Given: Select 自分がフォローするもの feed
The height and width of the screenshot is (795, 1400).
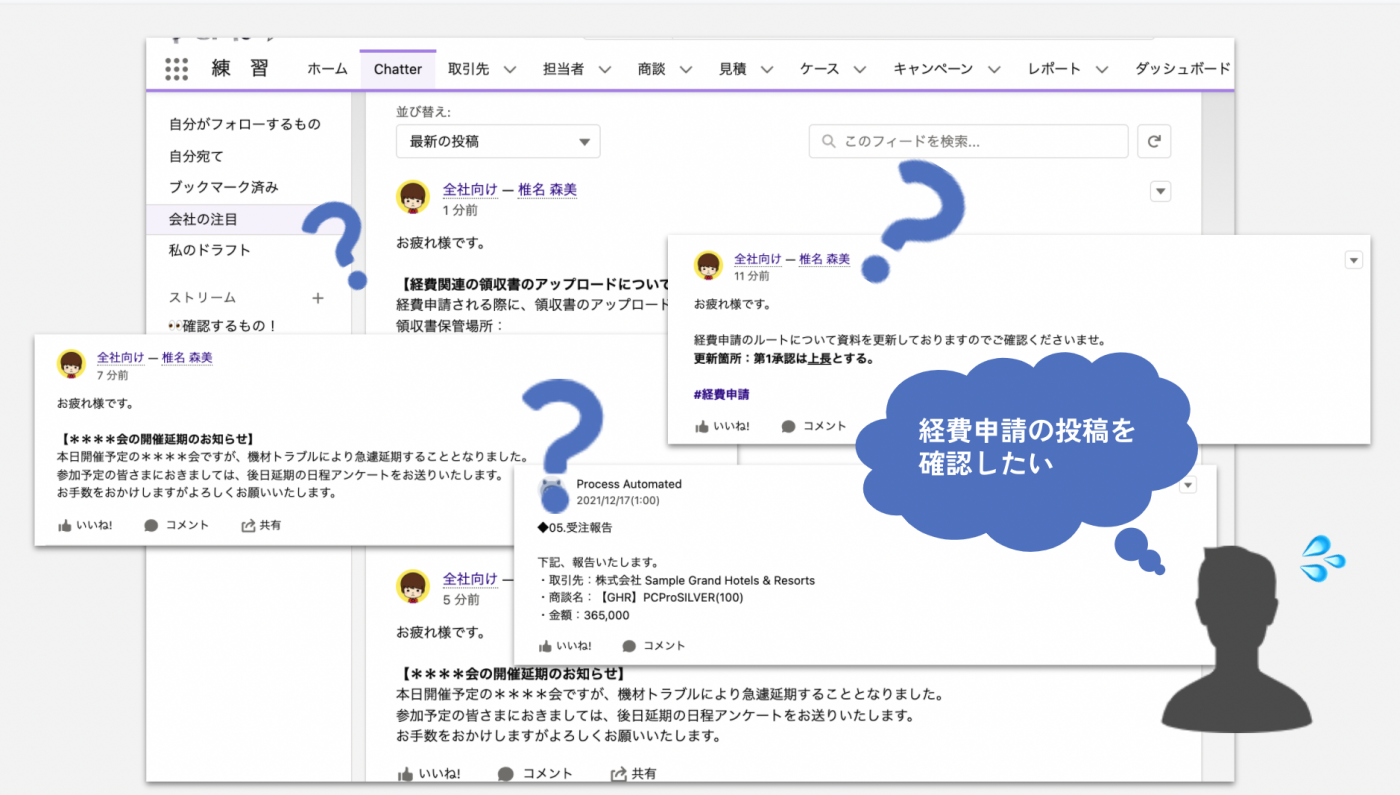Looking at the screenshot, I should click(x=245, y=125).
